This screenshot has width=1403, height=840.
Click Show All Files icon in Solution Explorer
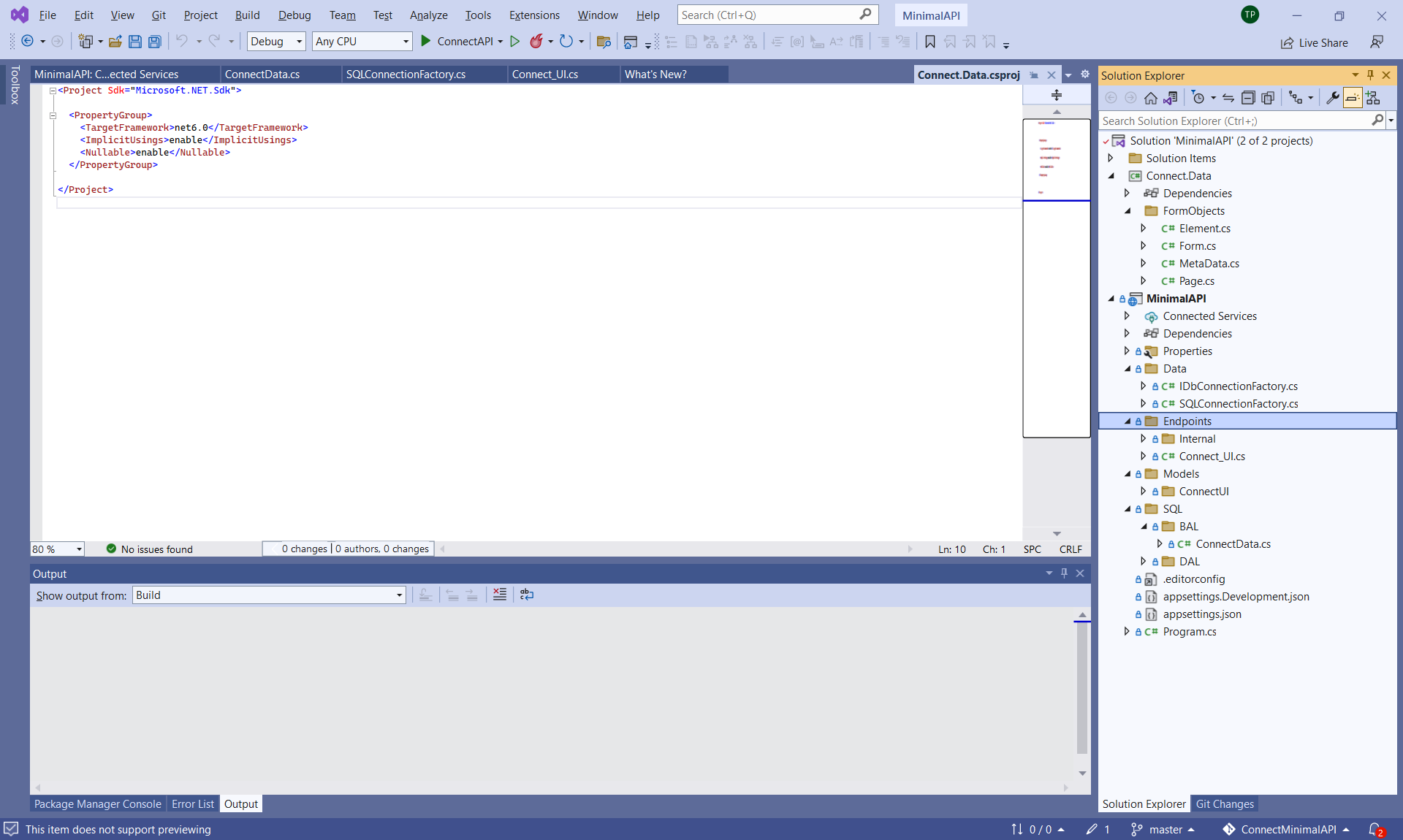[x=1268, y=98]
